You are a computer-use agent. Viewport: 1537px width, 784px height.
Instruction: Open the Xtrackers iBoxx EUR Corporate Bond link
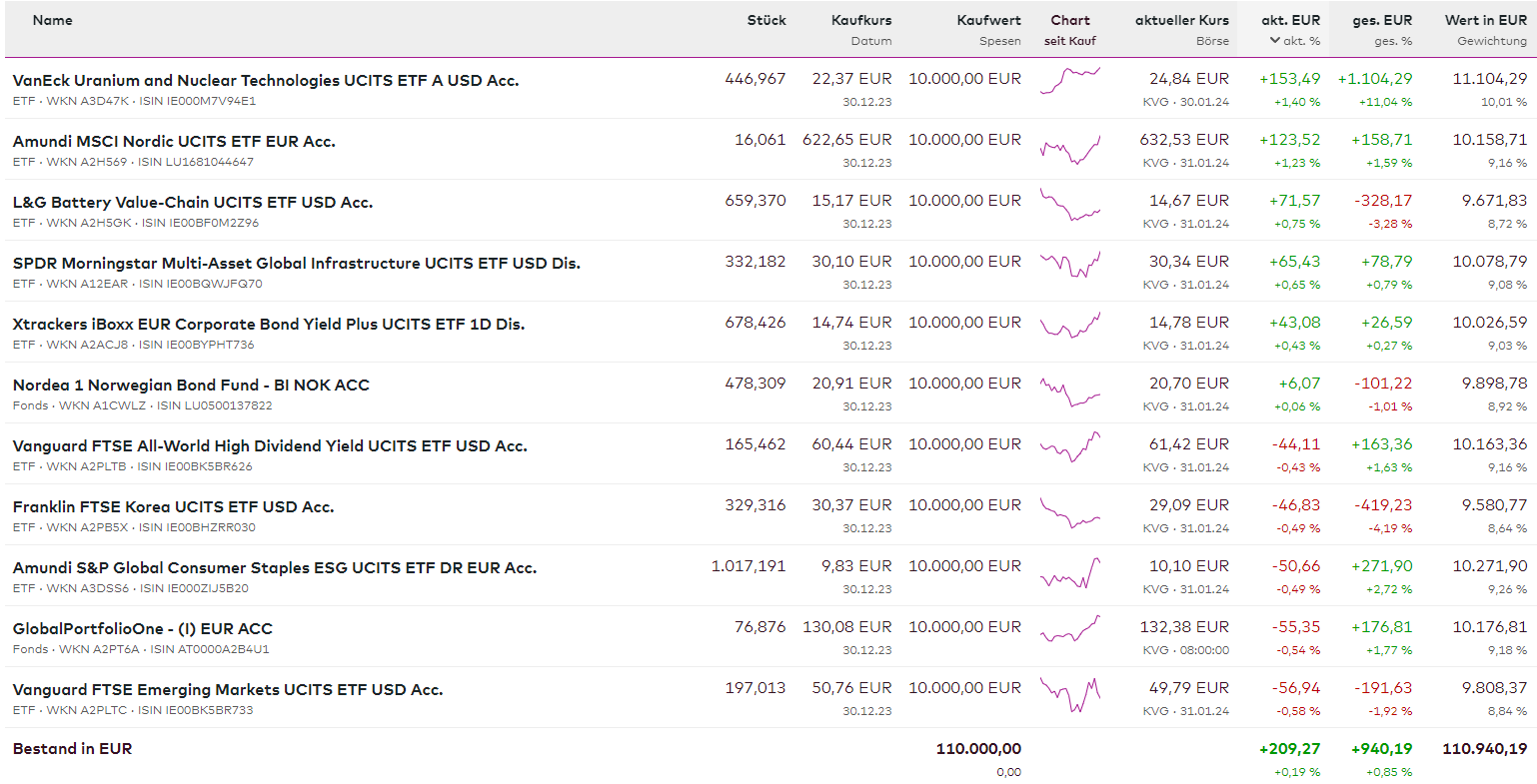tap(268, 325)
